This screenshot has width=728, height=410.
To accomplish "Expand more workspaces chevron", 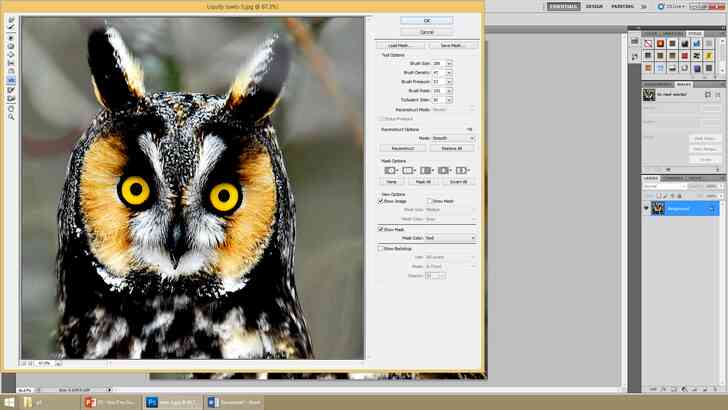I will coord(644,7).
